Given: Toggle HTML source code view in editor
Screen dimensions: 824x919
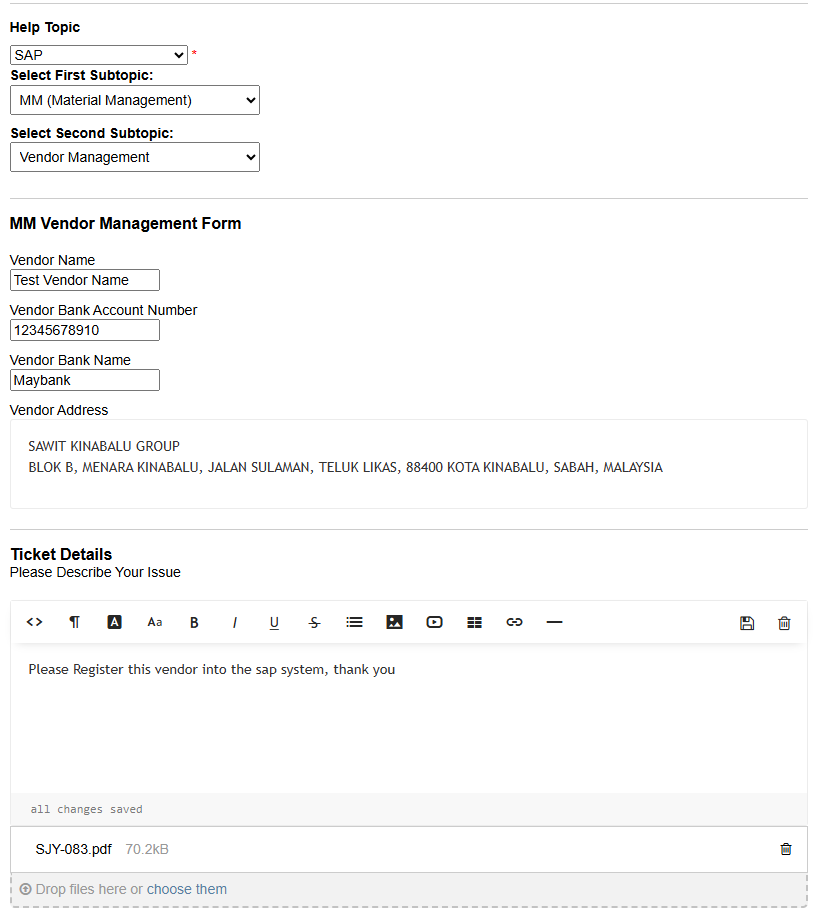Looking at the screenshot, I should (x=35, y=622).
